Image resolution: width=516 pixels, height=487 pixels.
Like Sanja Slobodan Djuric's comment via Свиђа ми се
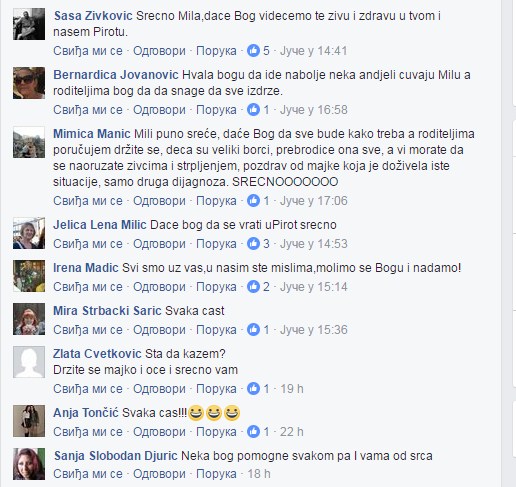pyautogui.click(x=88, y=474)
